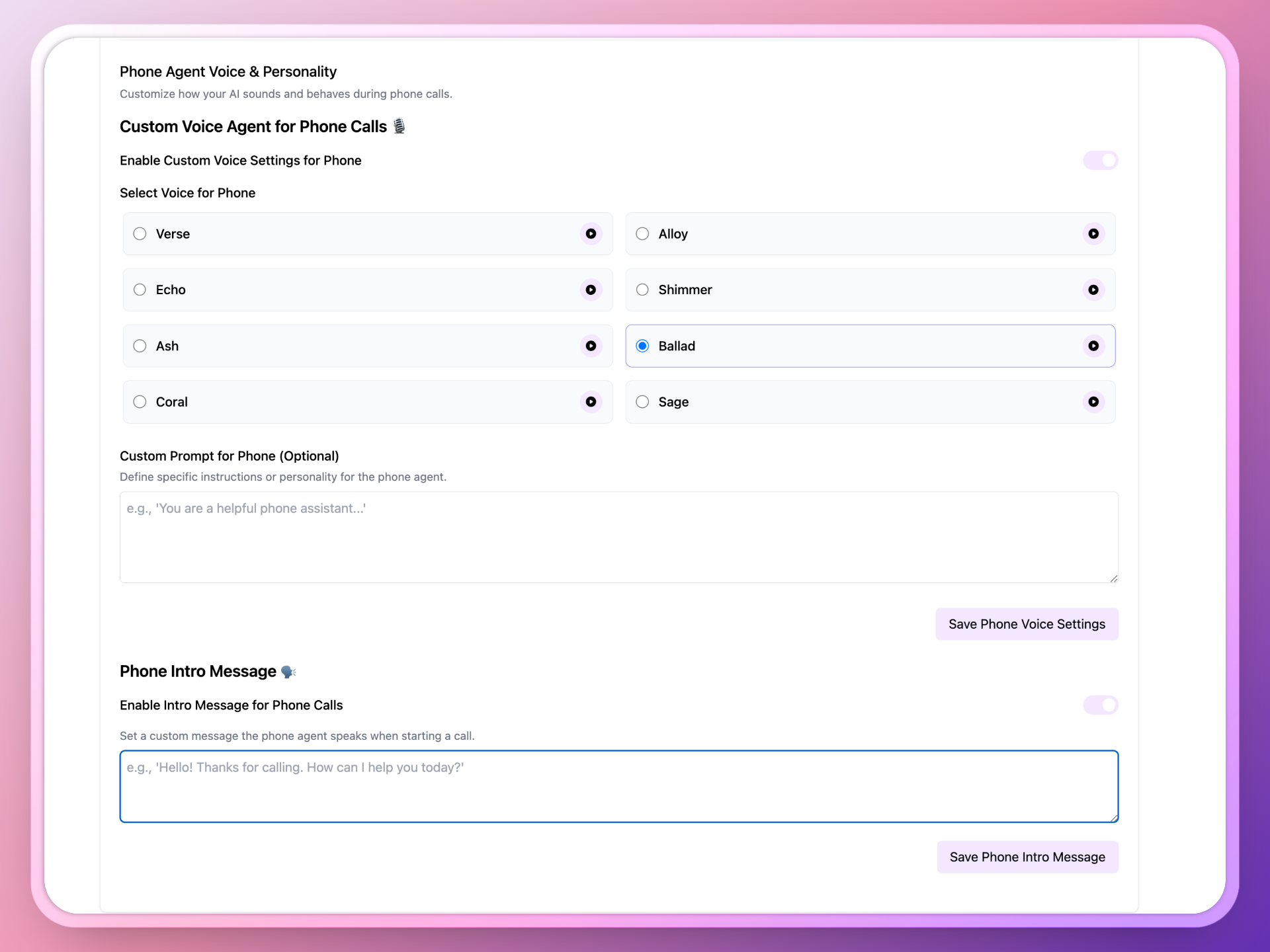Toggle Enable Intro Message for Phone Calls

[x=1100, y=705]
